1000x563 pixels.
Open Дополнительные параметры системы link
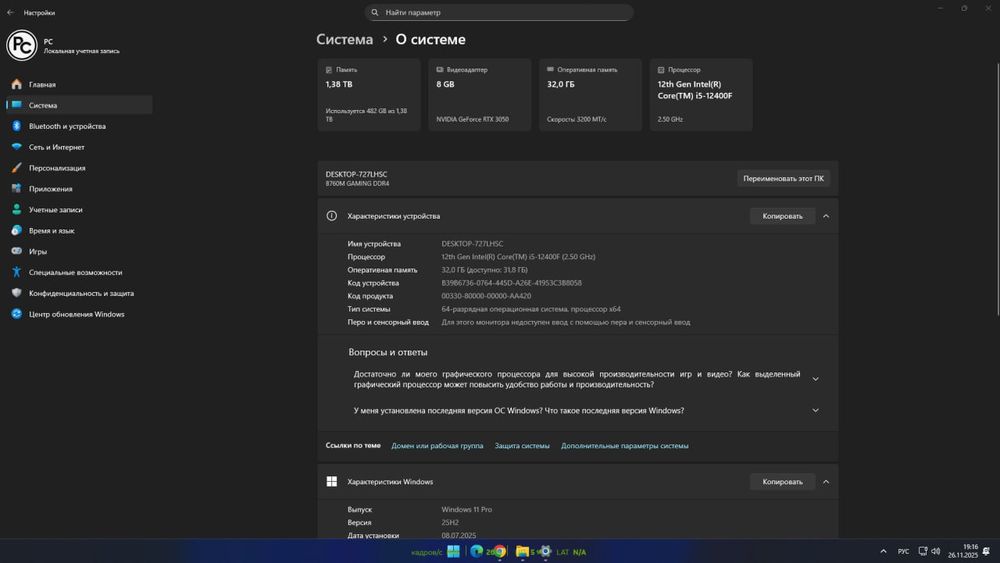(x=624, y=446)
